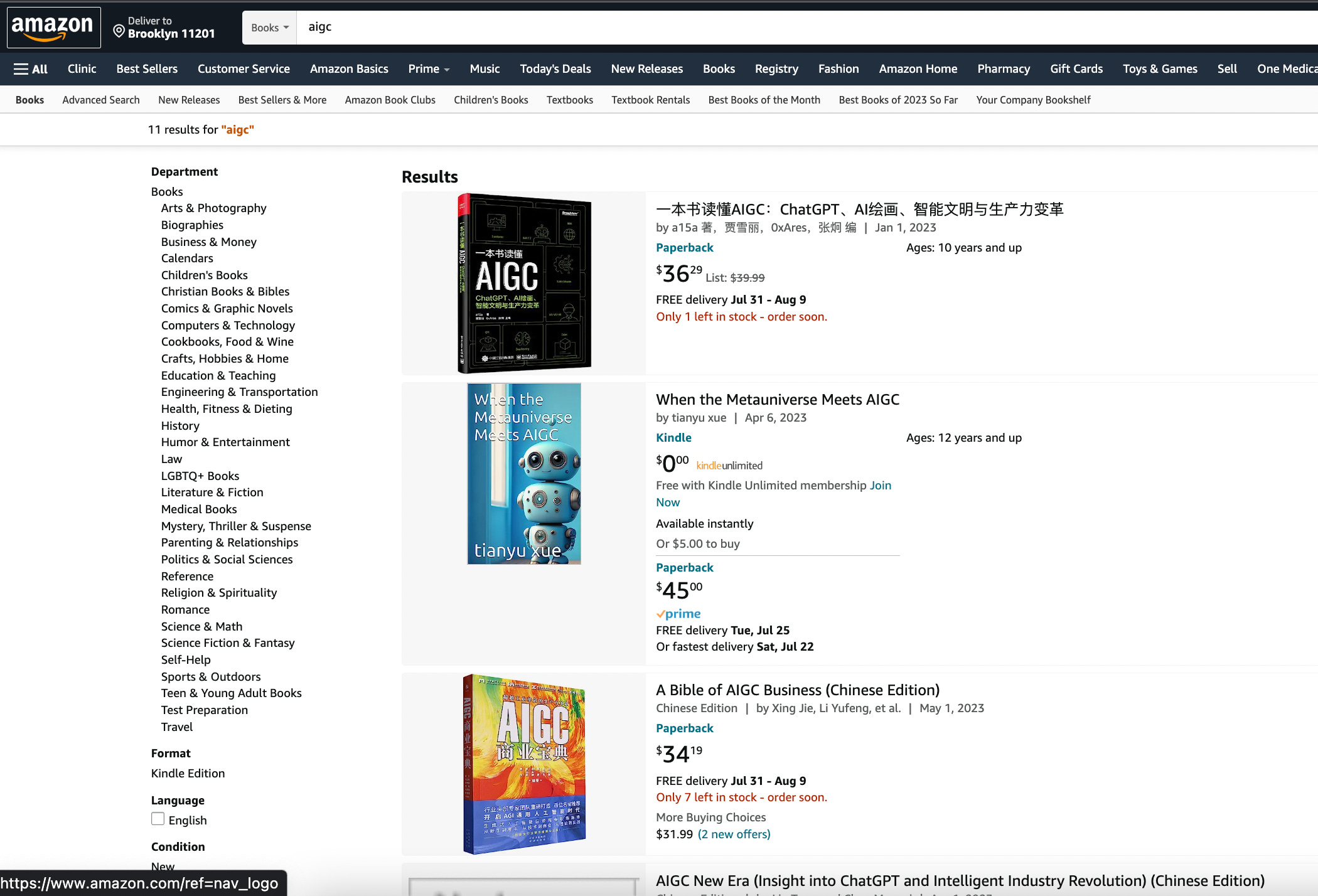Viewport: 1318px width, 896px height.
Task: Open the All hamburger menu
Action: coord(31,69)
